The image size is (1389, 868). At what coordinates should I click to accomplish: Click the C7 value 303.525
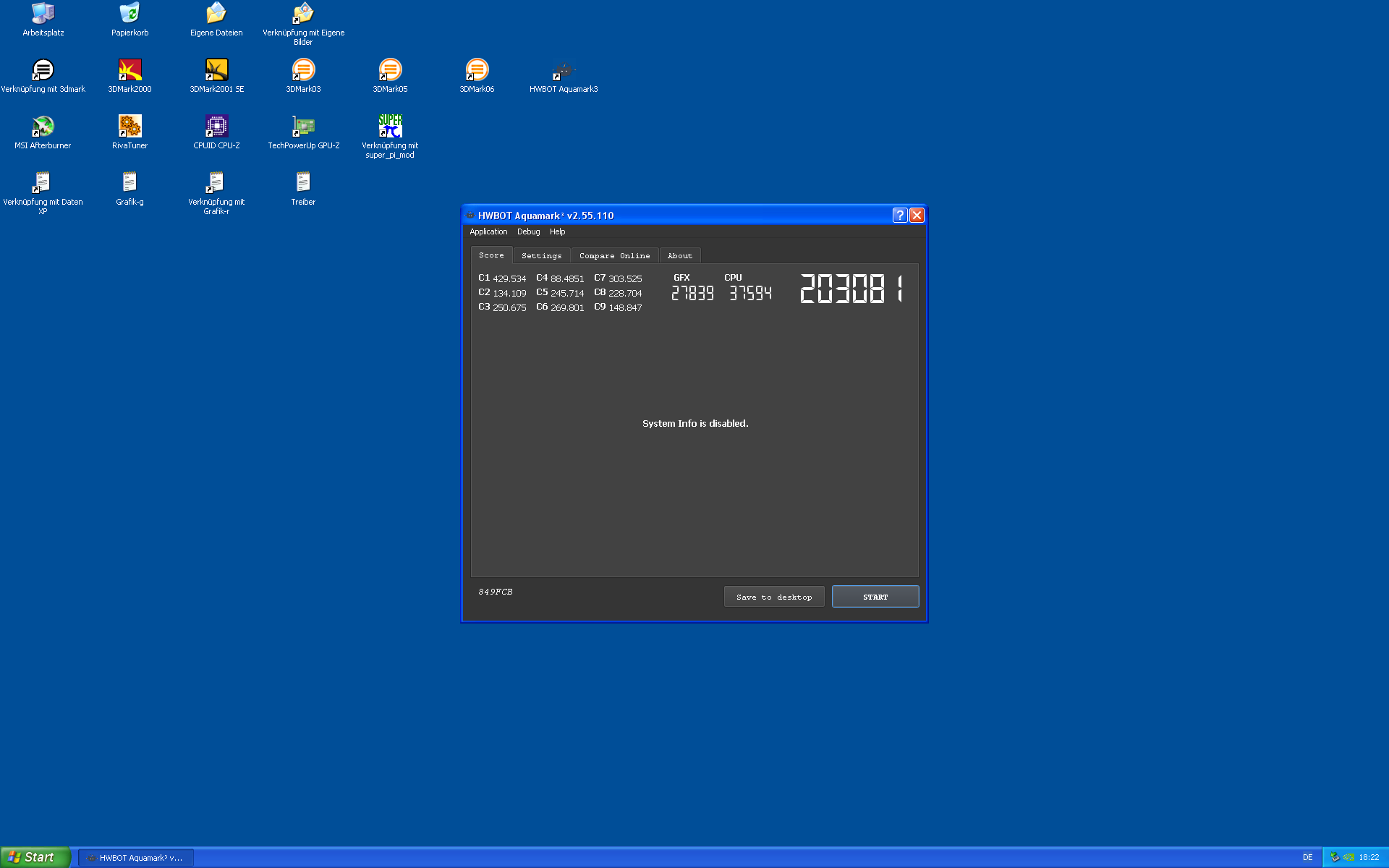pyautogui.click(x=625, y=278)
